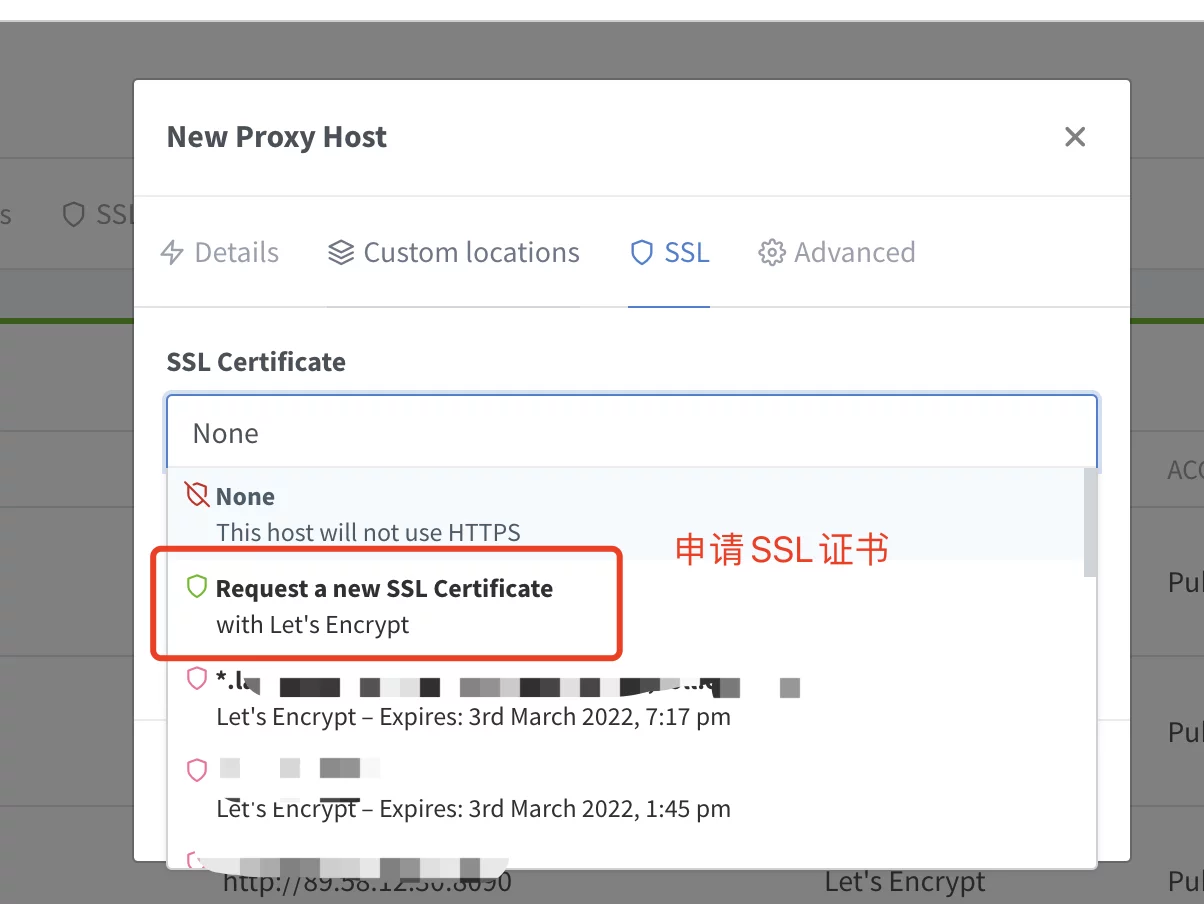This screenshot has width=1204, height=904.
Task: Click the green shield Let's Encrypt icon
Action: [x=197, y=587]
